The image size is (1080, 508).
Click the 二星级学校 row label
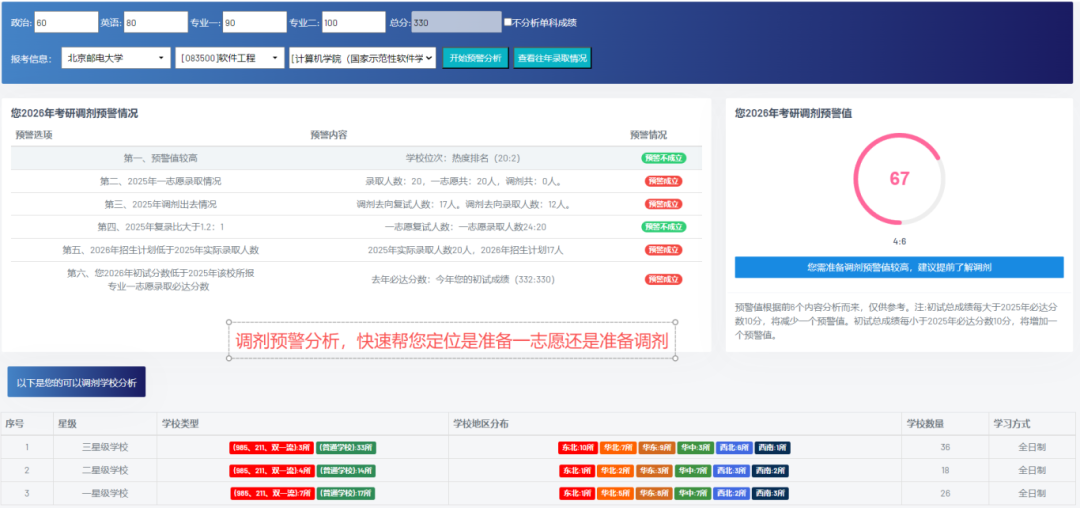pyautogui.click(x=105, y=470)
